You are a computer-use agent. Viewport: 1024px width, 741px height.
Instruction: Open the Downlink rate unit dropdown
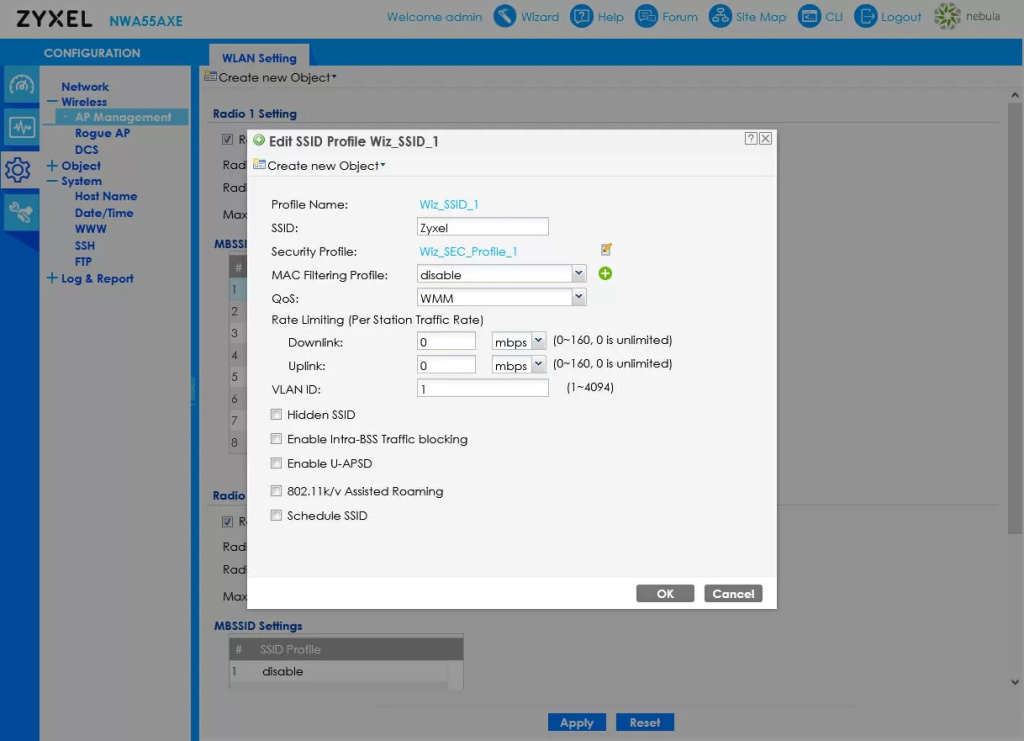[x=539, y=341]
